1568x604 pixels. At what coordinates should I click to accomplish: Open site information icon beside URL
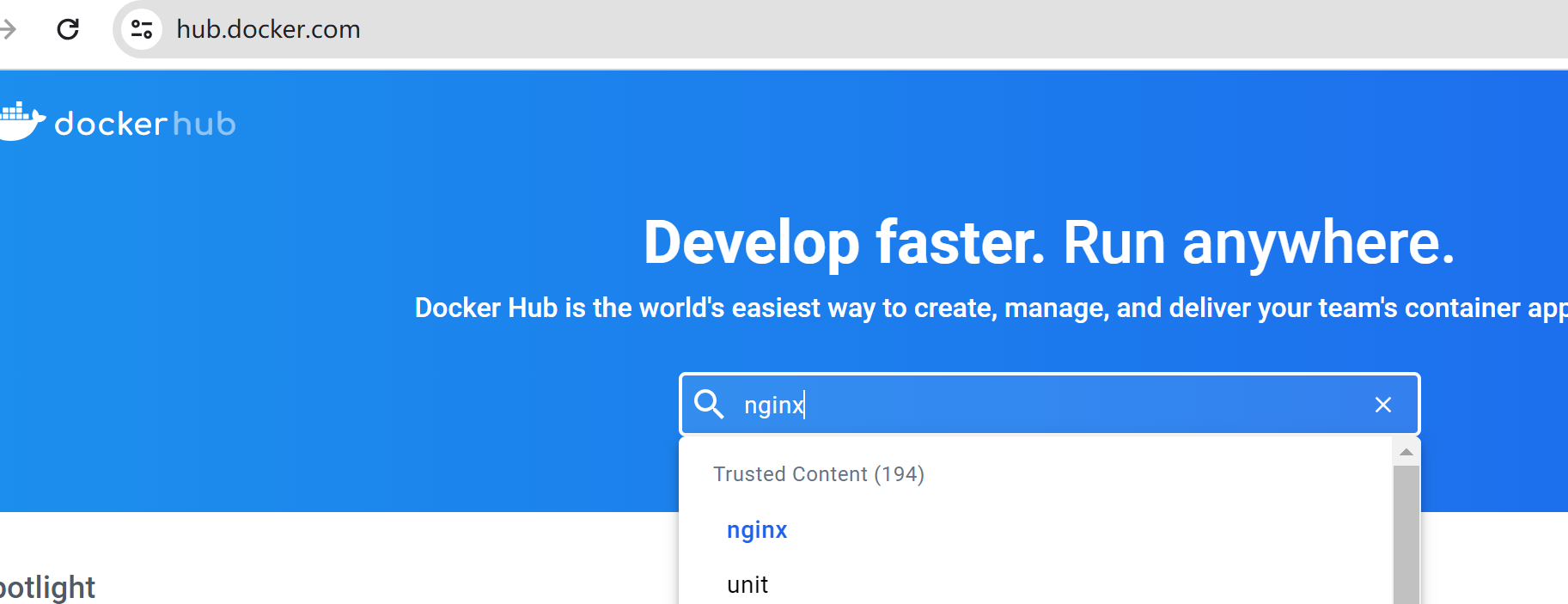coord(142,29)
